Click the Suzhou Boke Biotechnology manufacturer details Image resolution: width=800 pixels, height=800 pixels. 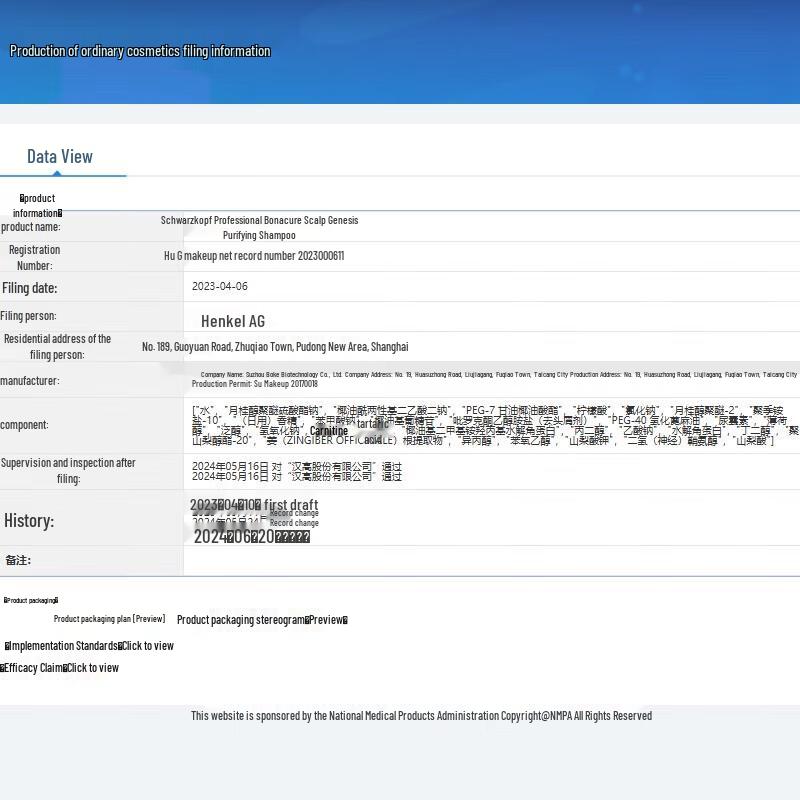click(x=495, y=379)
